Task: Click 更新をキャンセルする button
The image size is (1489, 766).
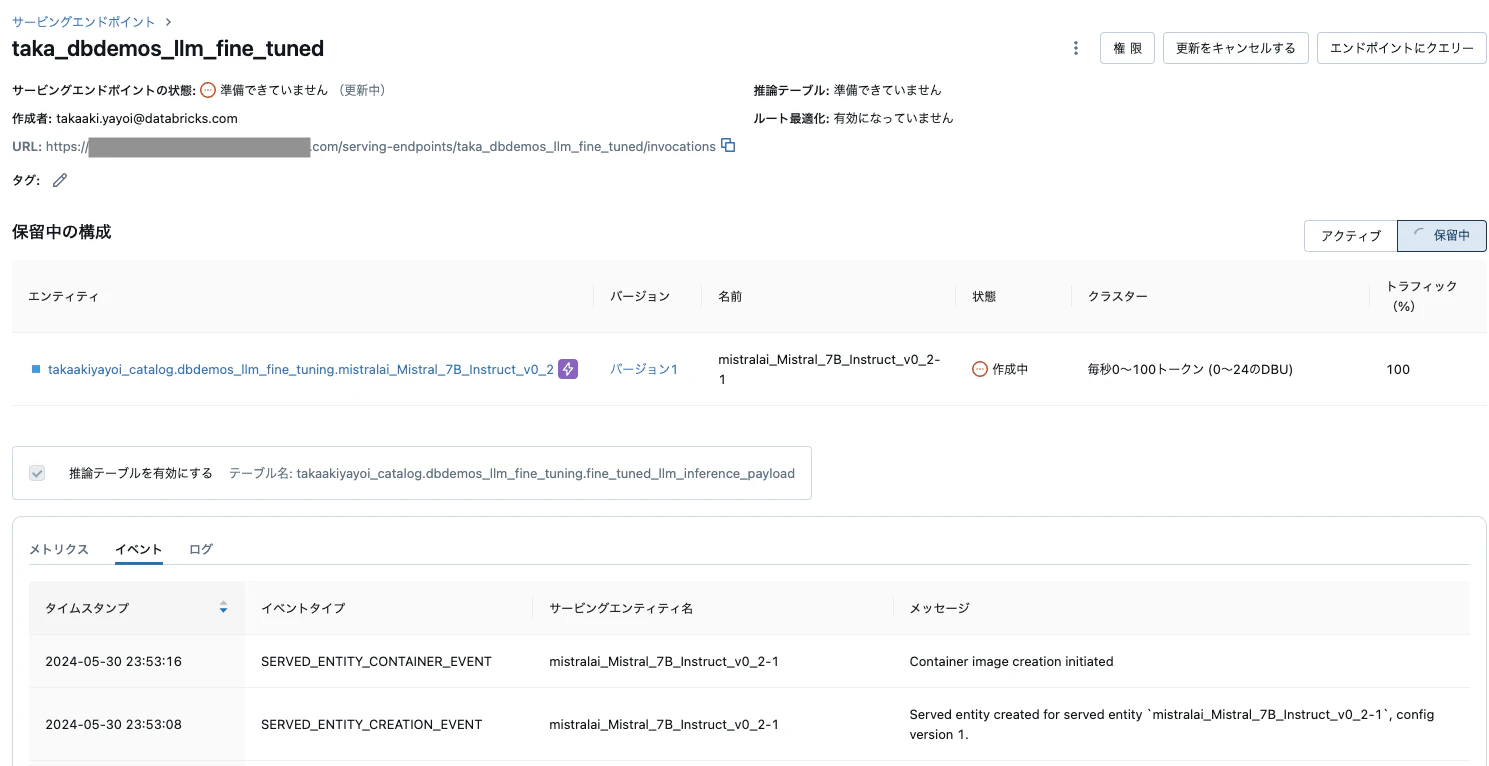Action: pyautogui.click(x=1236, y=48)
